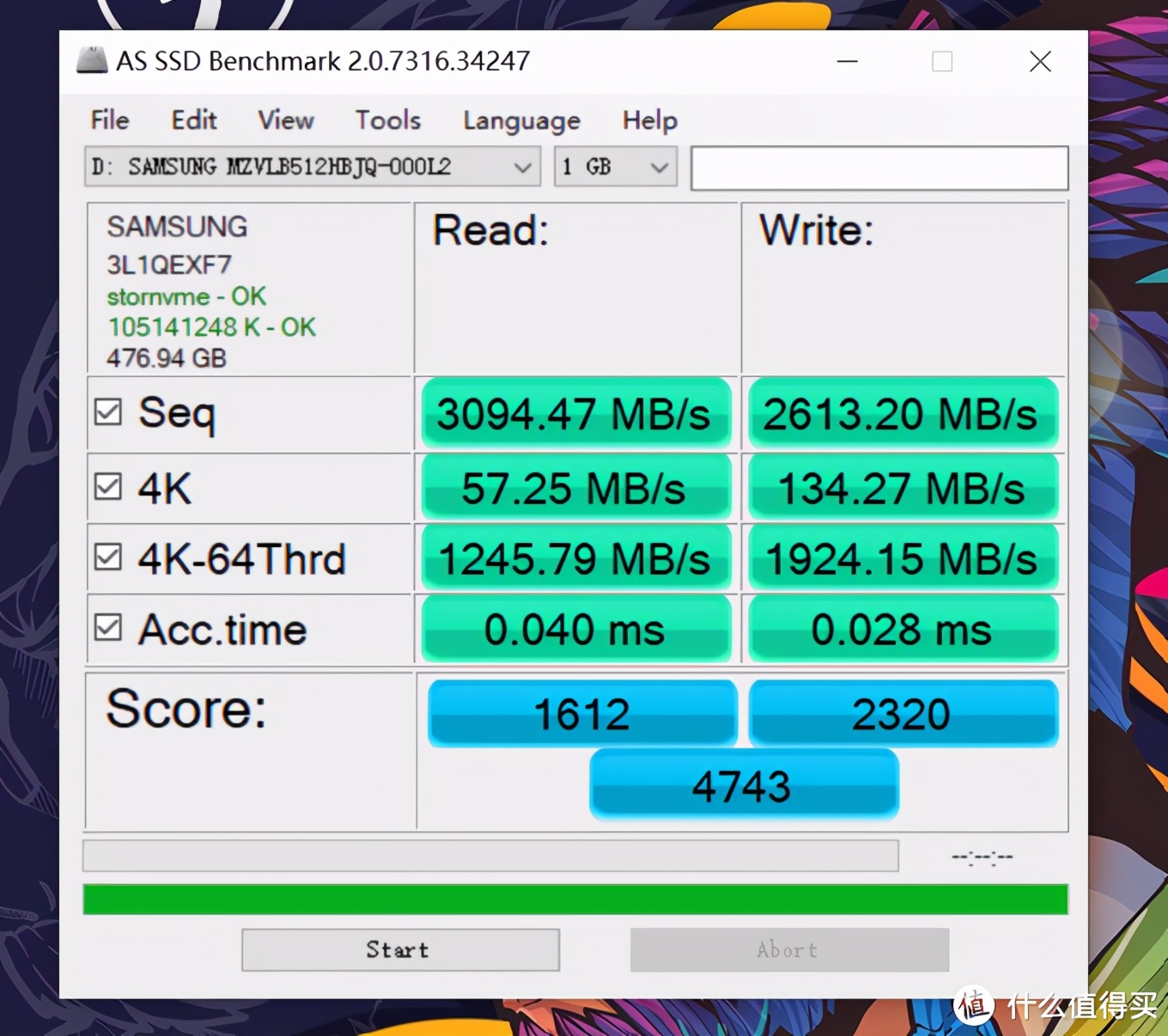The width and height of the screenshot is (1168, 1036).
Task: Click the empty text field beside size dropdown
Action: click(x=879, y=168)
